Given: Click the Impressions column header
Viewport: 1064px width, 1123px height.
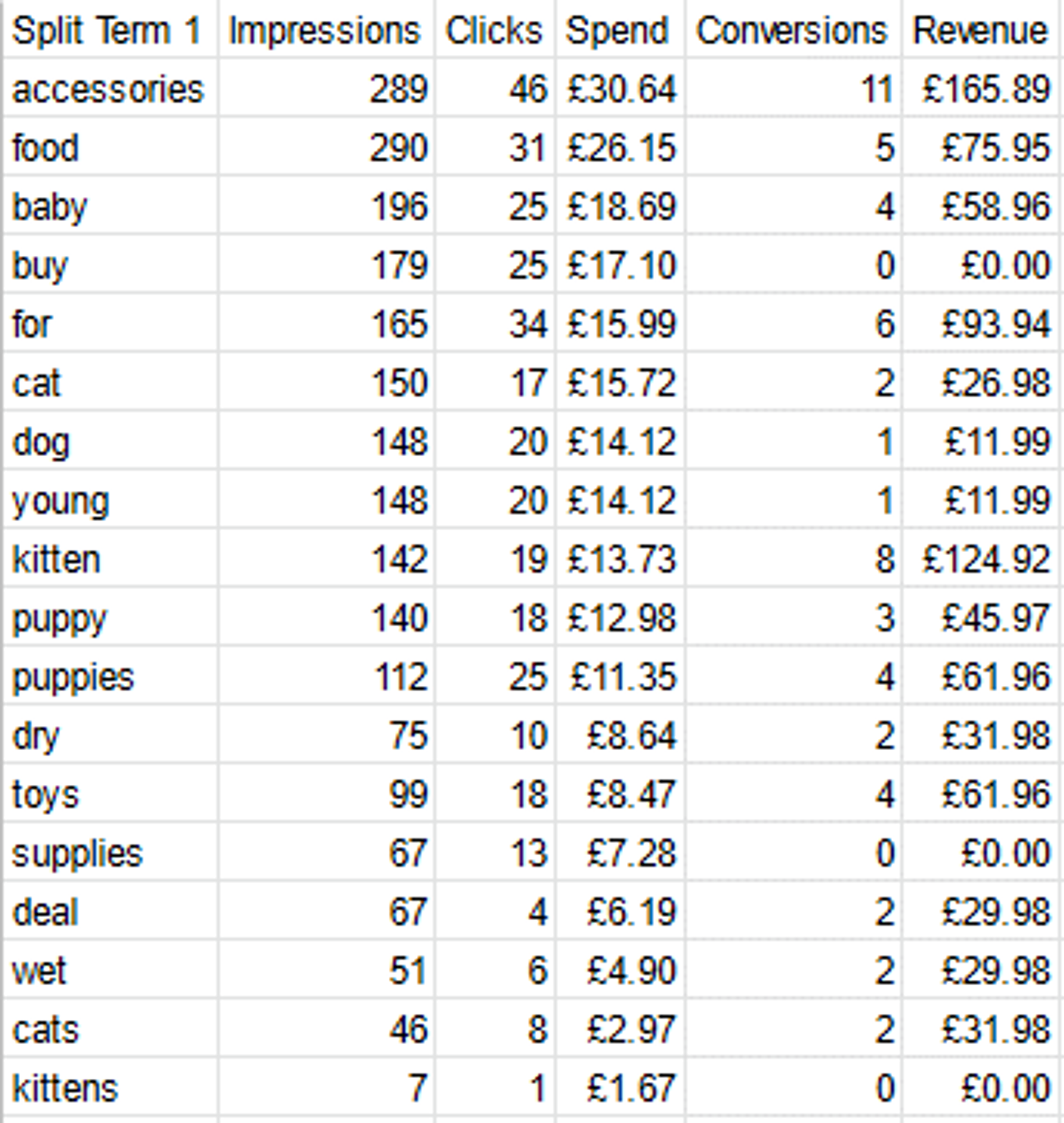Looking at the screenshot, I should coord(326,29).
